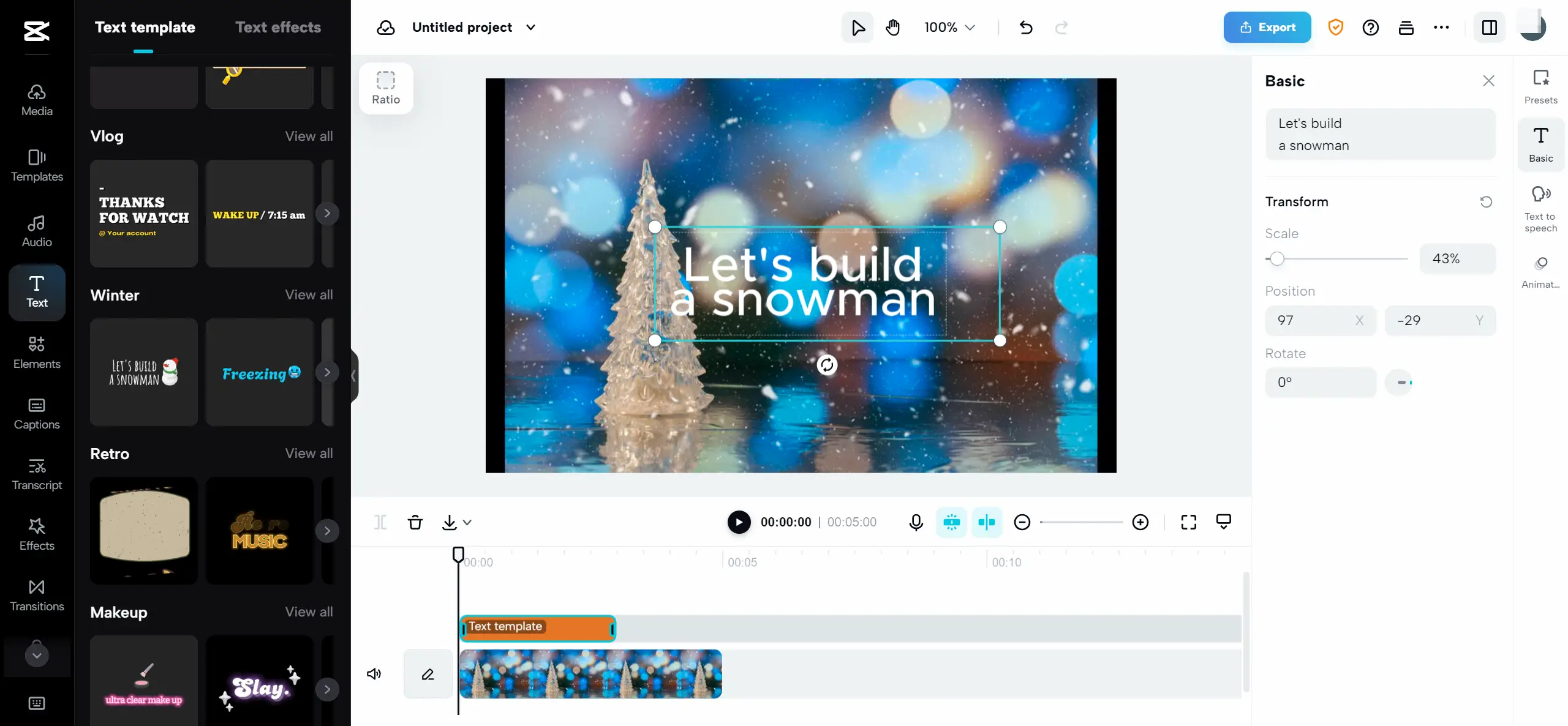
Task: Expand the project title dropdown
Action: coord(530,27)
